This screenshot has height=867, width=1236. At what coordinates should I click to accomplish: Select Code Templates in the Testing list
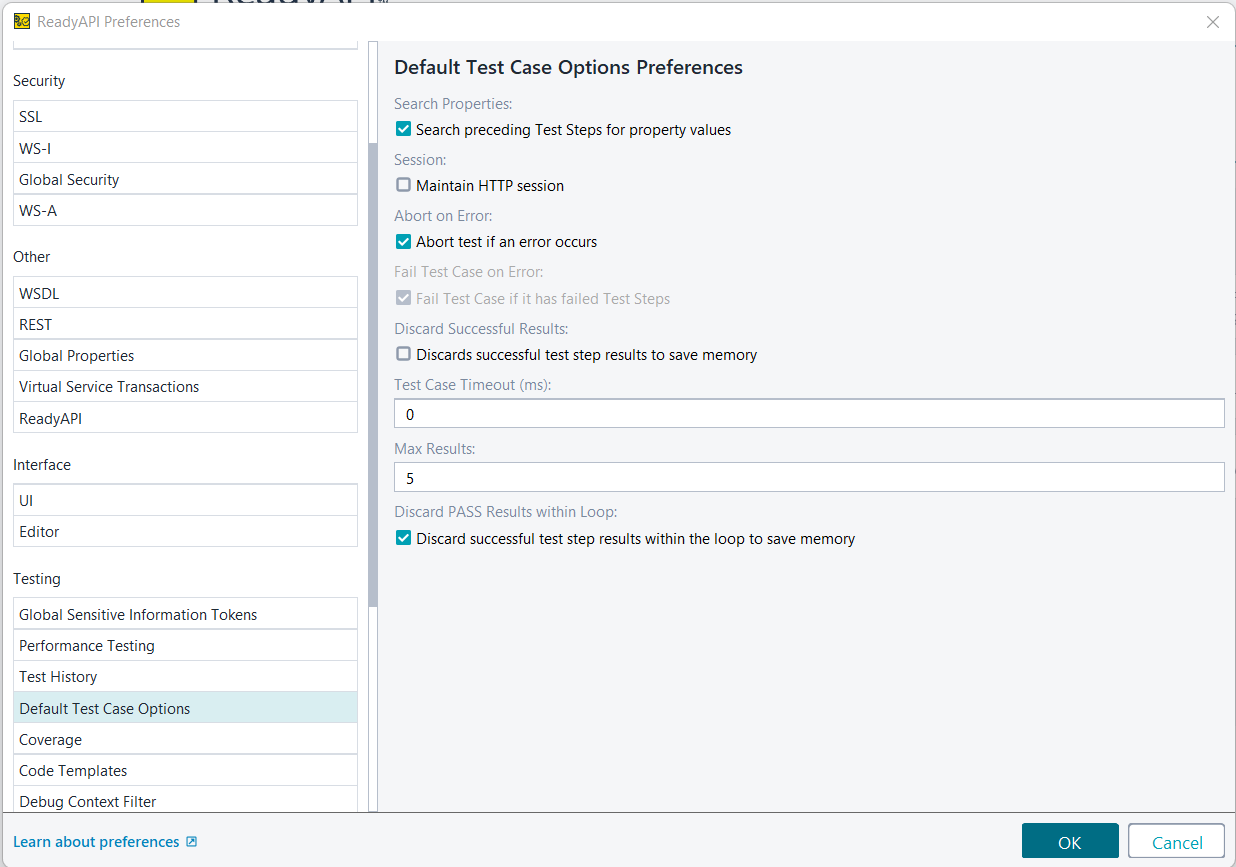[185, 771]
